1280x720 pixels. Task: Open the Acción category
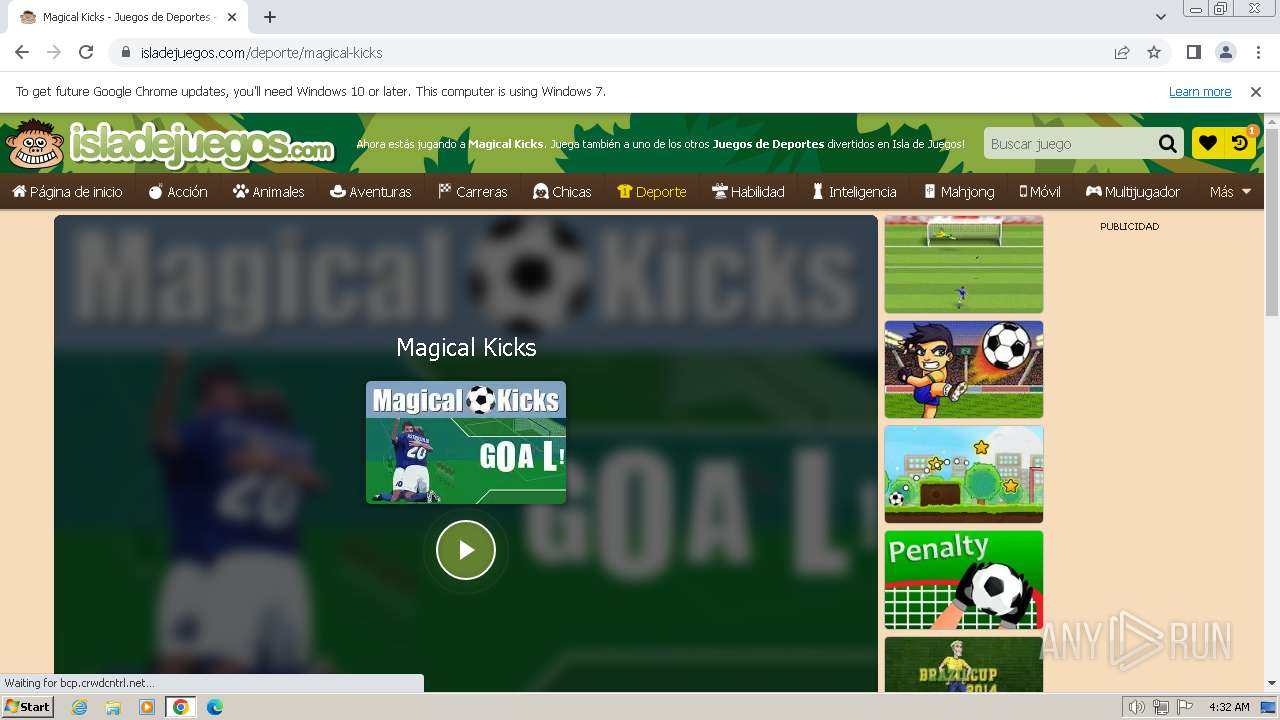[x=178, y=191]
